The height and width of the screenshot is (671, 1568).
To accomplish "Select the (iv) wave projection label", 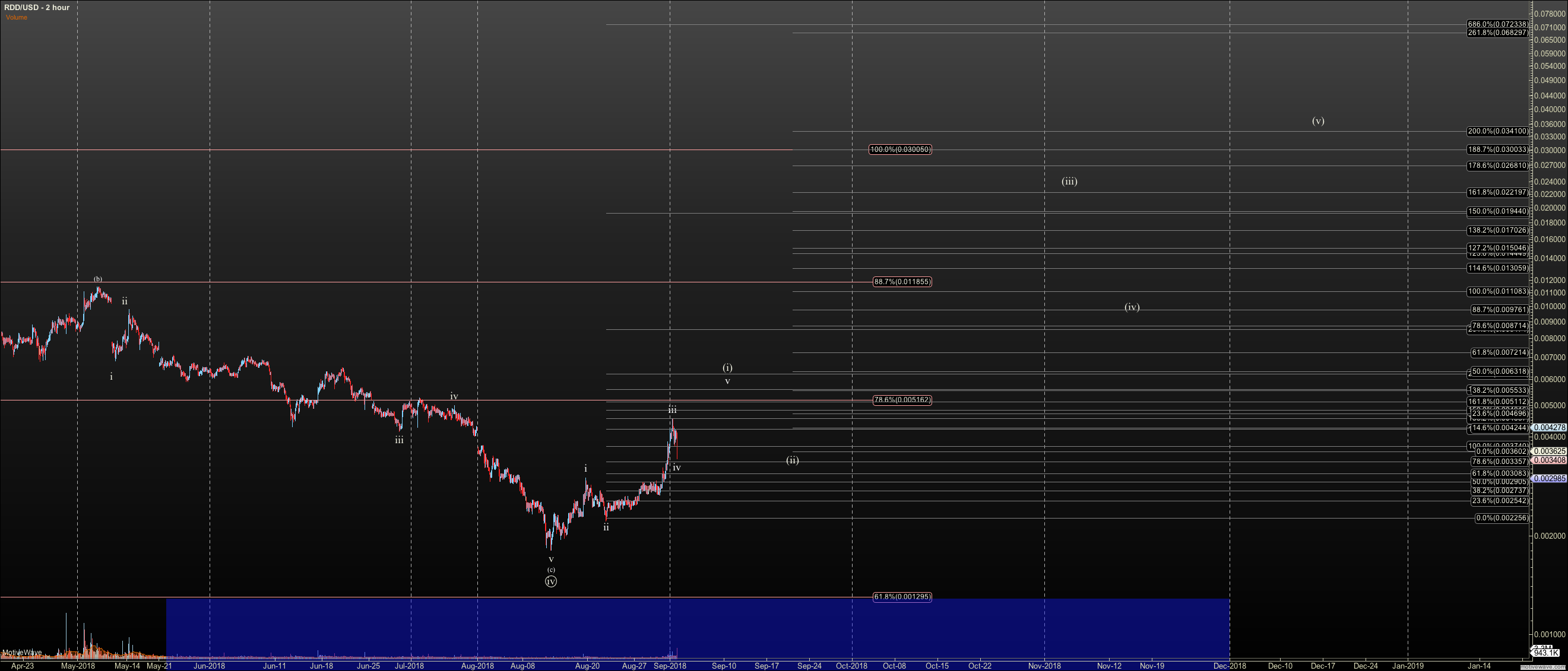I will pos(1132,307).
